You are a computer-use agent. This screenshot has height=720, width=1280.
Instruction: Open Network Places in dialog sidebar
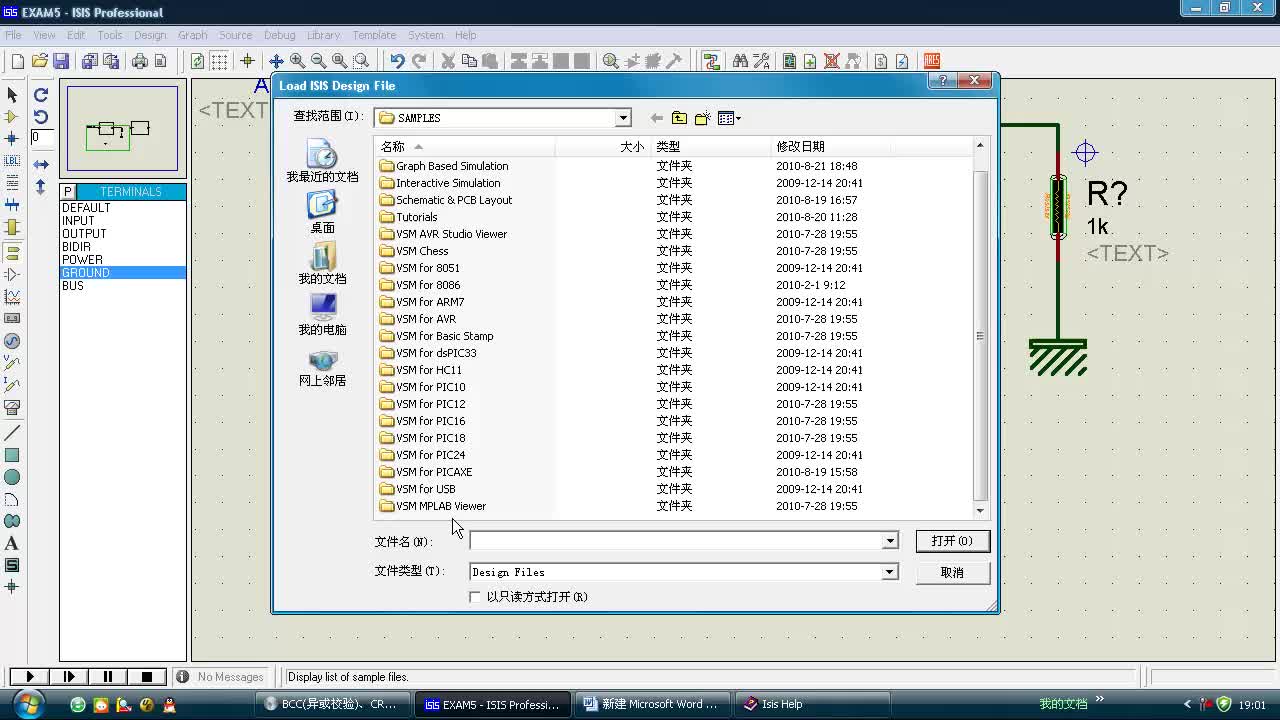click(322, 365)
